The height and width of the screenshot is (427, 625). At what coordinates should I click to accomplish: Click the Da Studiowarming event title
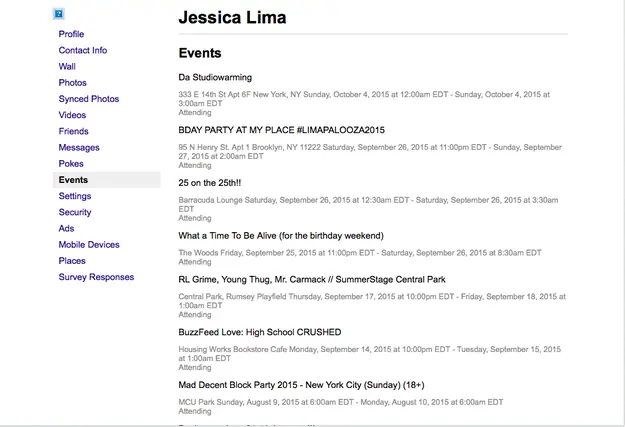[215, 77]
